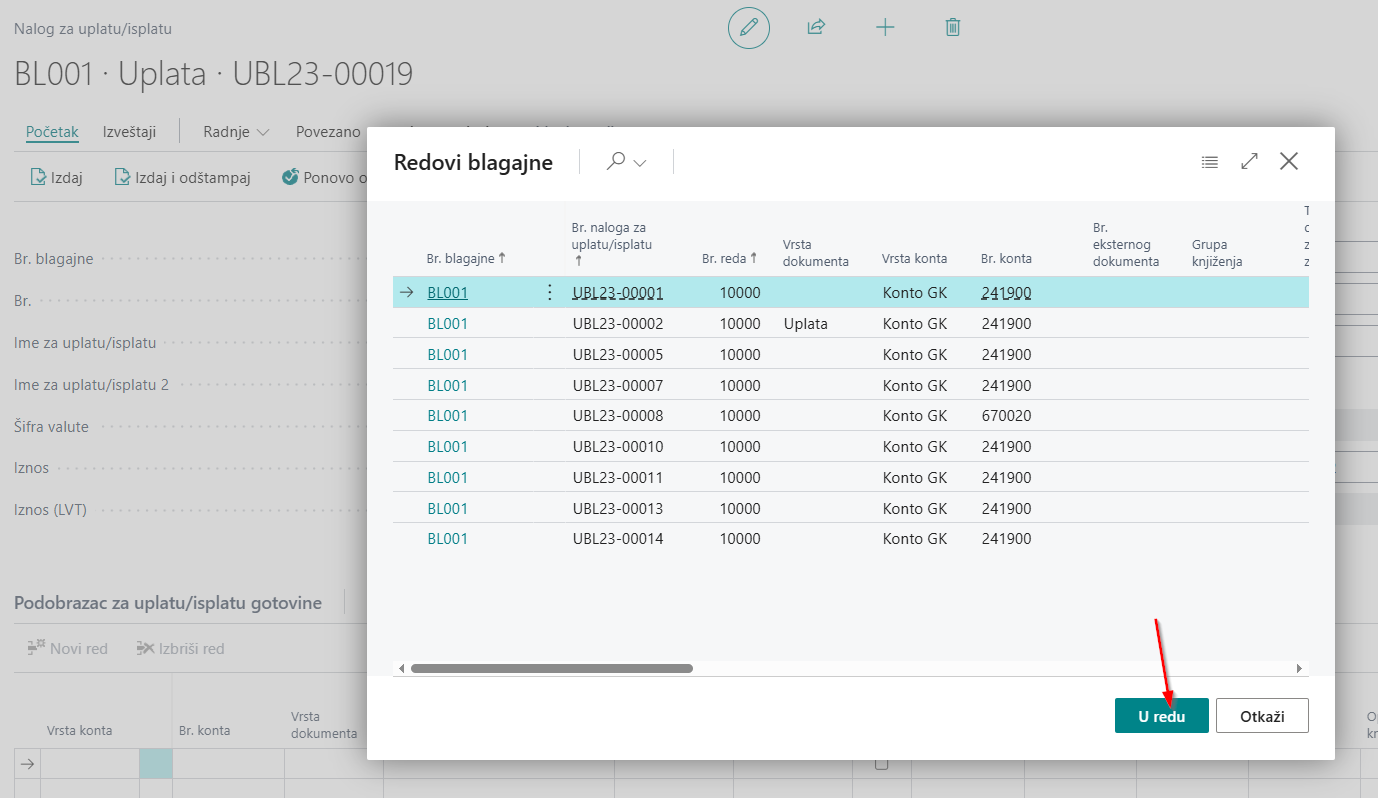Viewport: 1378px width, 798px height.
Task: Open BL001 link in row UBL23-00002
Action: (447, 324)
